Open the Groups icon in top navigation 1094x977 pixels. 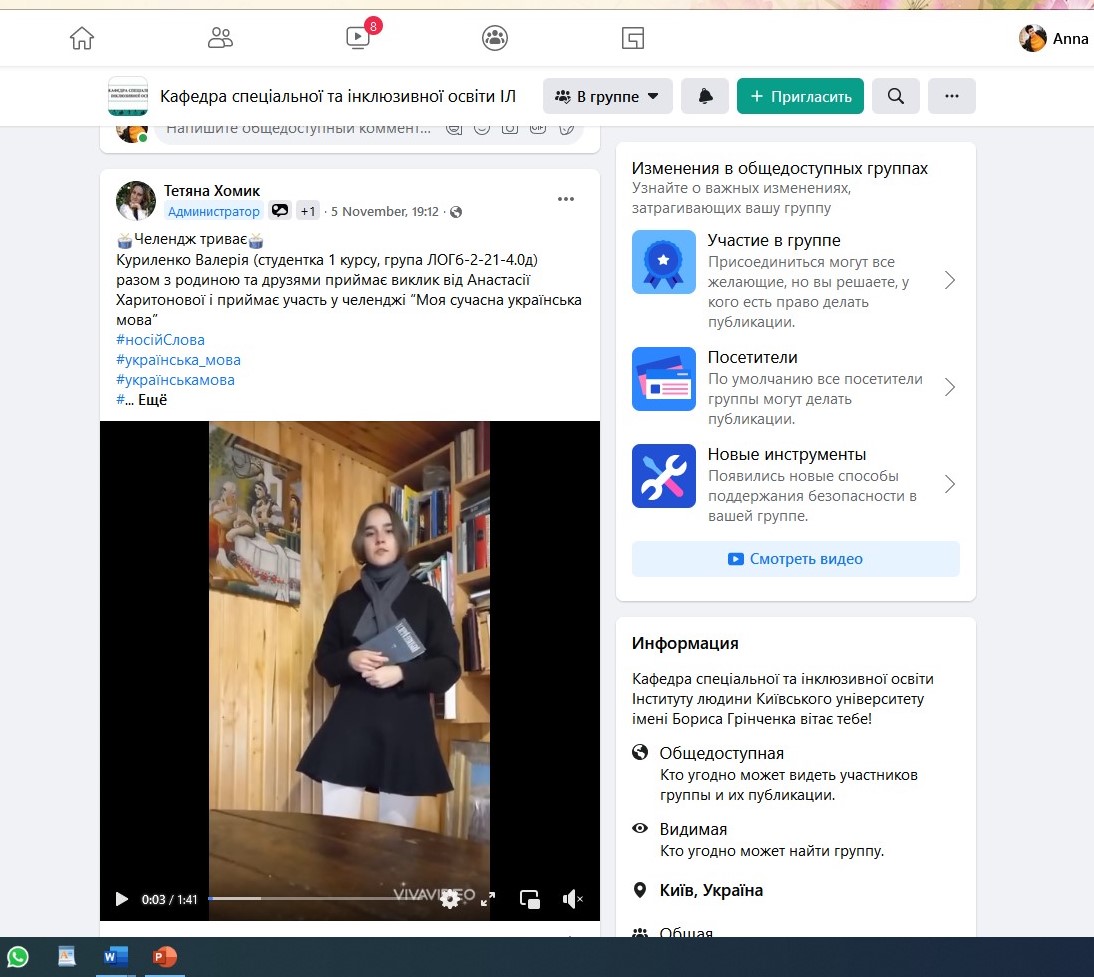495,39
